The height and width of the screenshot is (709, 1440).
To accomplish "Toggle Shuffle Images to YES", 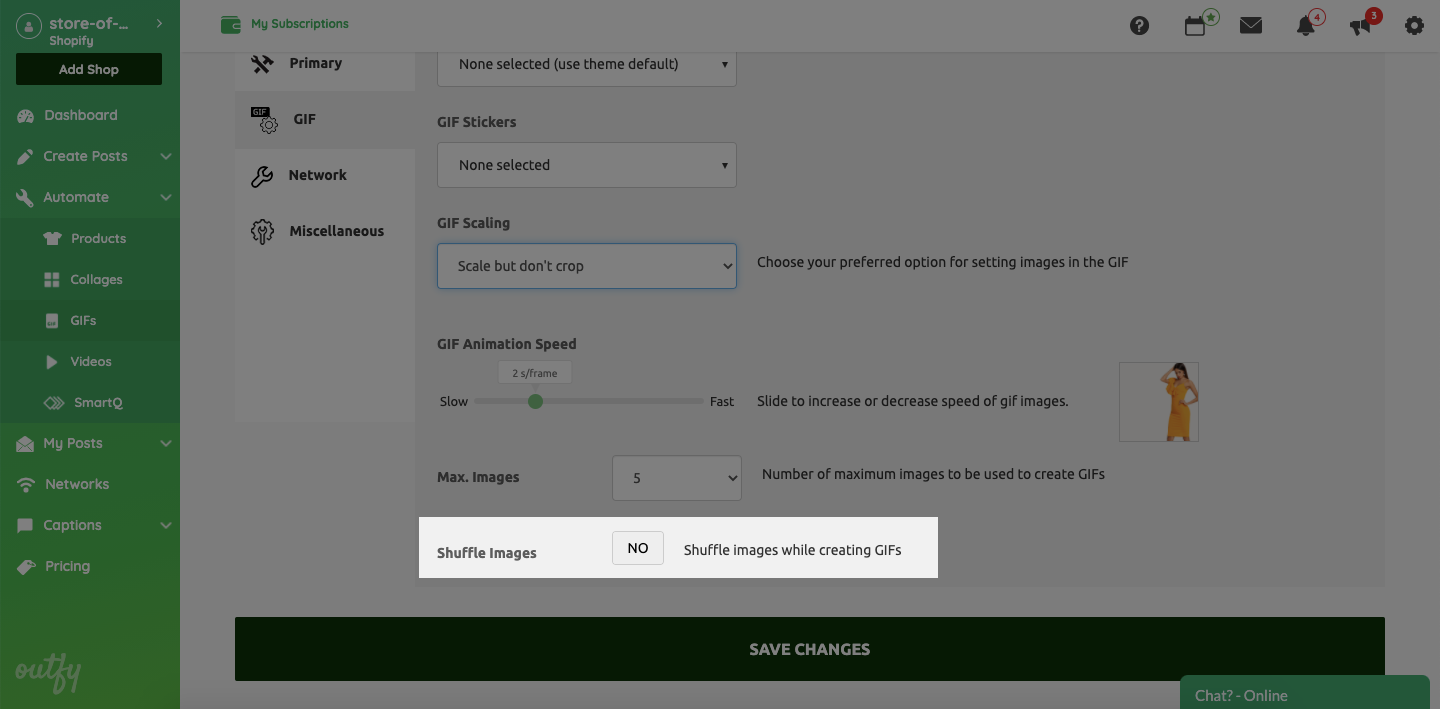I will point(637,547).
